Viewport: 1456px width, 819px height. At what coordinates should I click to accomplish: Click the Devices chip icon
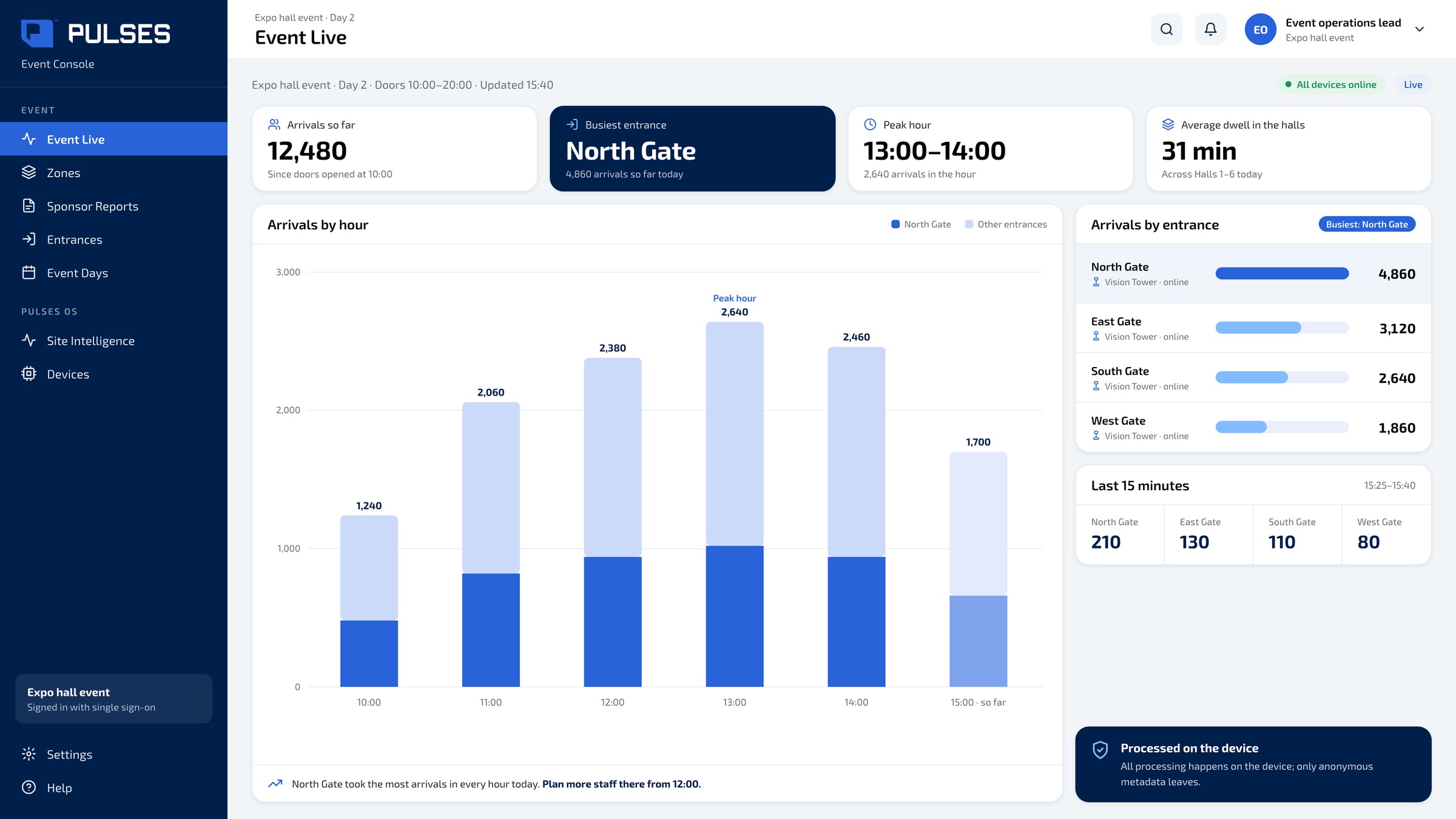[29, 374]
